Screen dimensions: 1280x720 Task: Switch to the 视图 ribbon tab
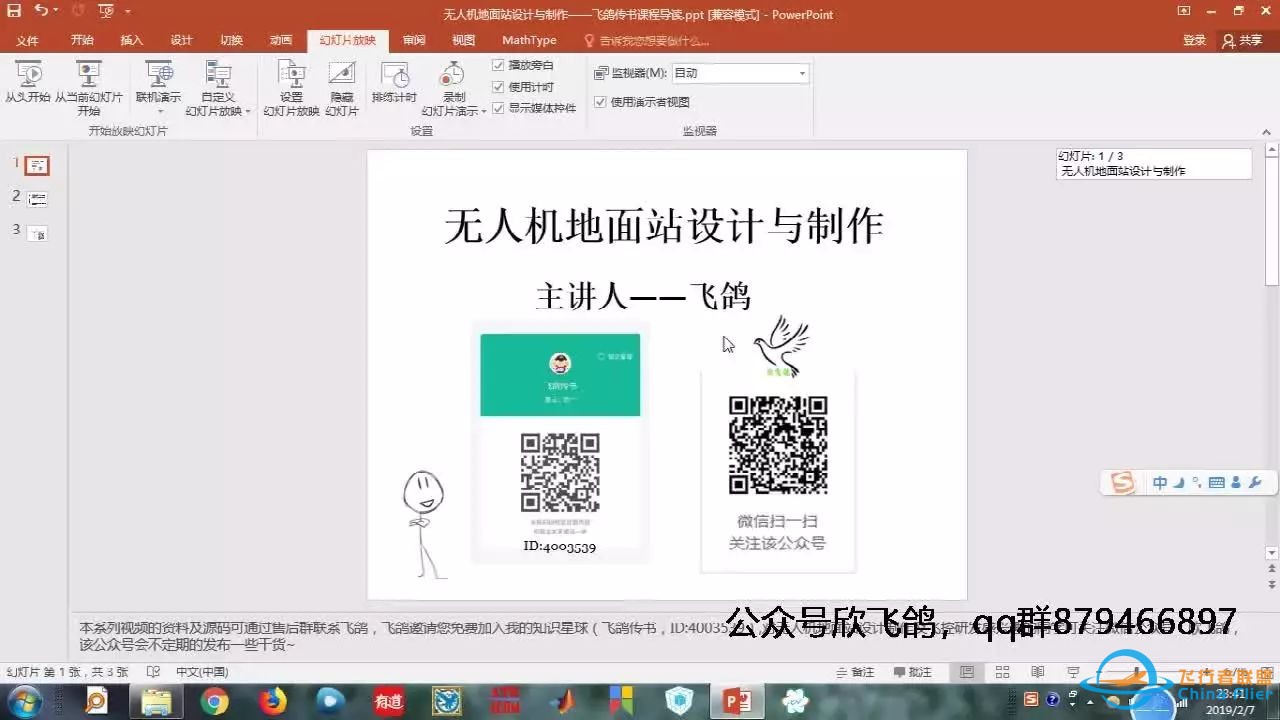pyautogui.click(x=464, y=40)
